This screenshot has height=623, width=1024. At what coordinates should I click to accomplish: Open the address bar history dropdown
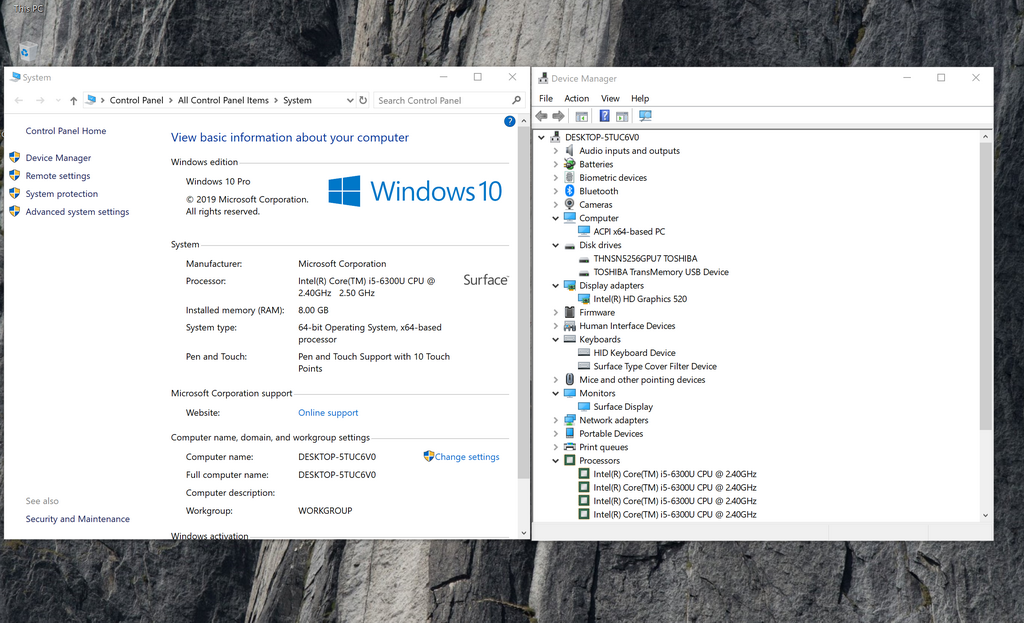(x=350, y=100)
